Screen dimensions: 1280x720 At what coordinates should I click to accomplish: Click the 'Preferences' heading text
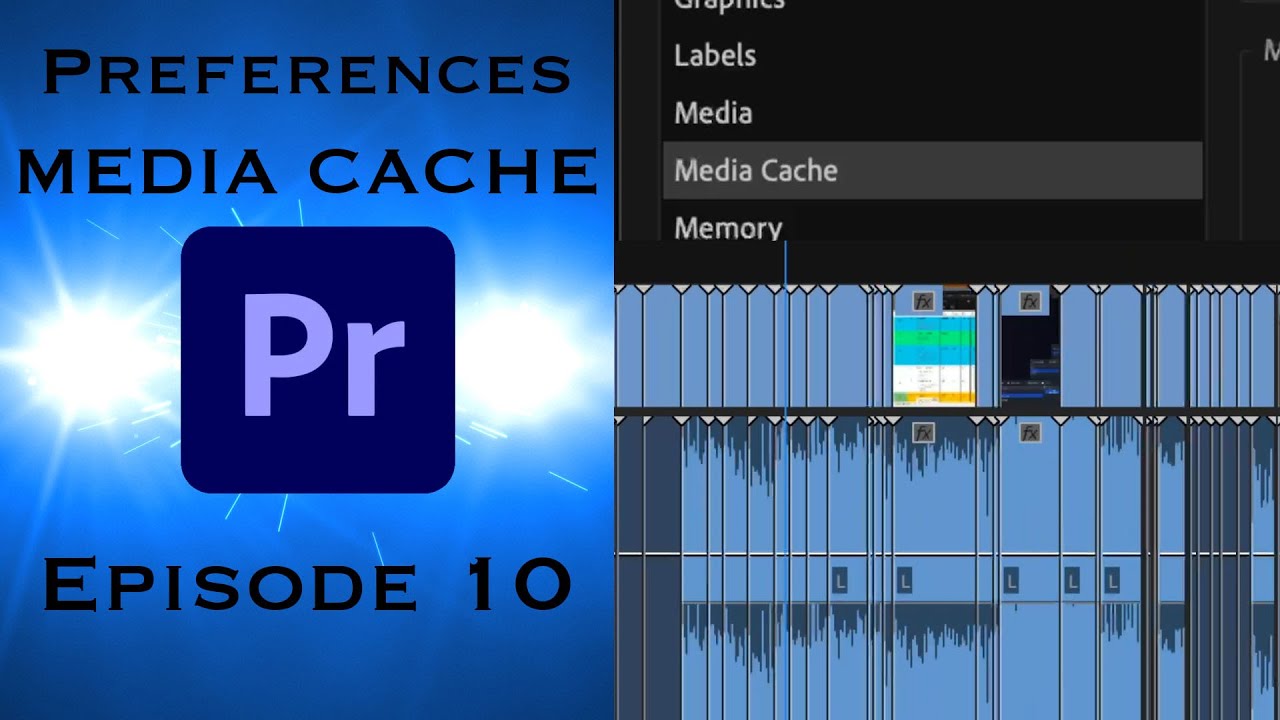click(307, 73)
